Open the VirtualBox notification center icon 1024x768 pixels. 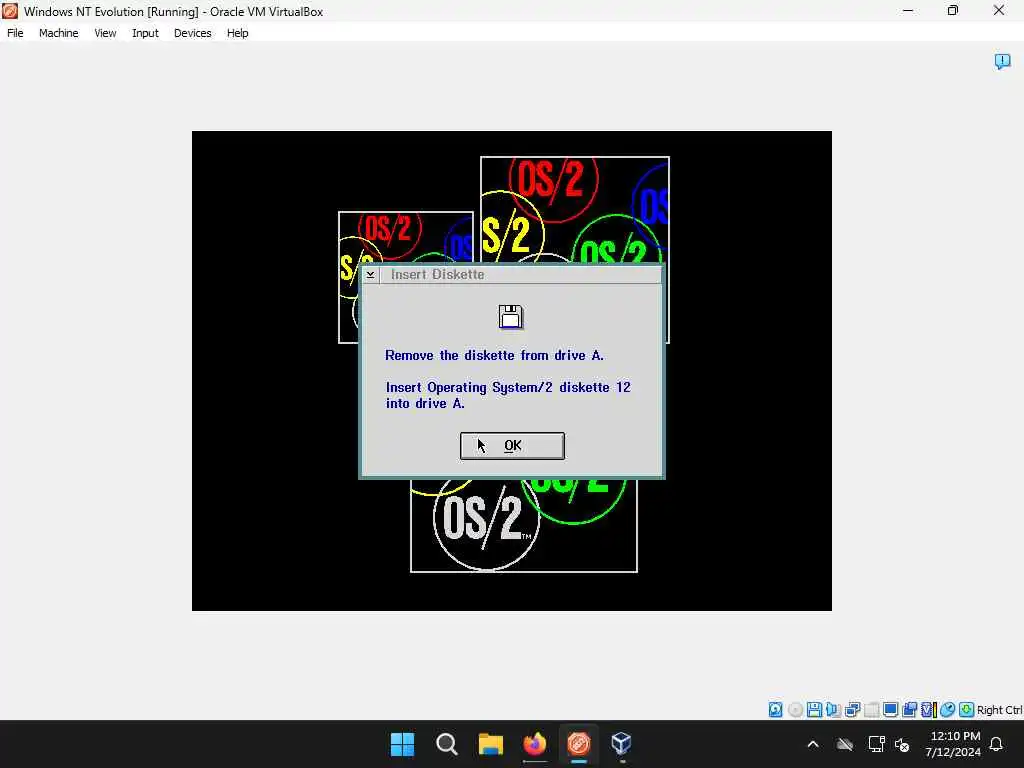click(1002, 61)
